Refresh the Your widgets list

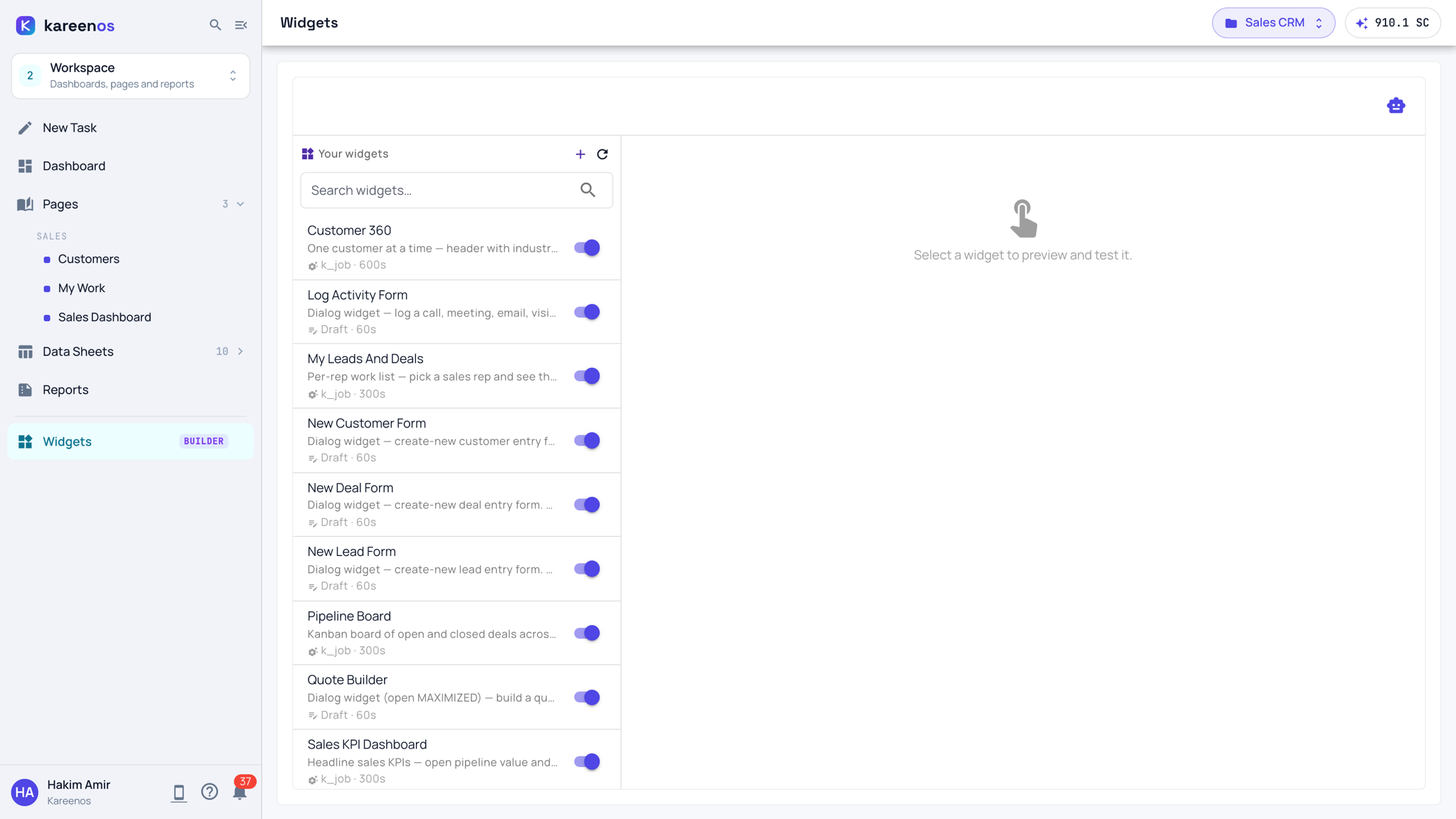(x=602, y=154)
